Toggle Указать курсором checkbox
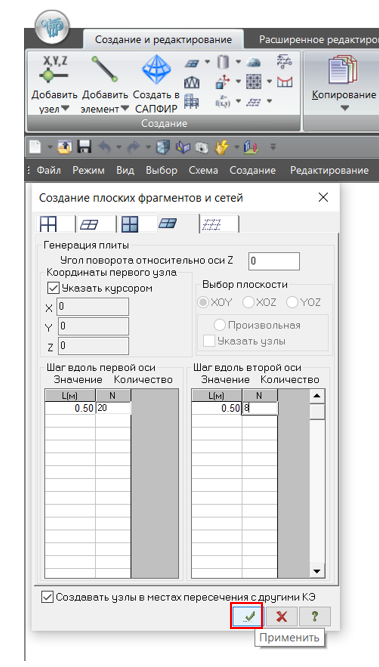Screen dimensions: 379x667 [53, 288]
